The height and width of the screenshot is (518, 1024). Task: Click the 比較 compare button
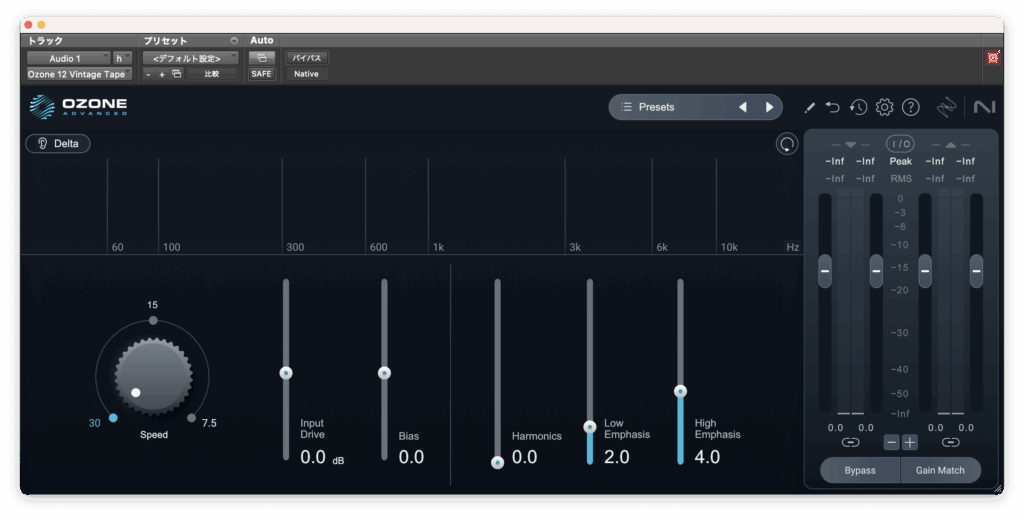click(212, 74)
